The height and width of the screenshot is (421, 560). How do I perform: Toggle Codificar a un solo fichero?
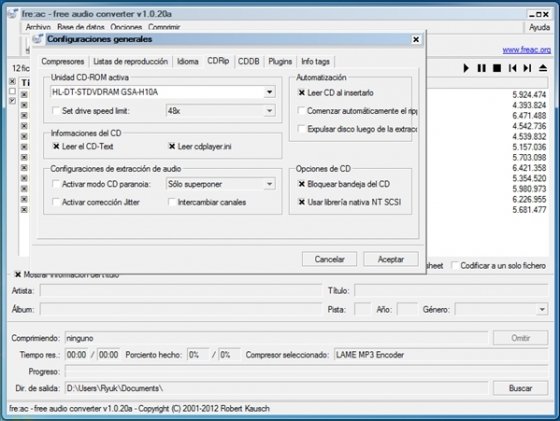coord(455,265)
